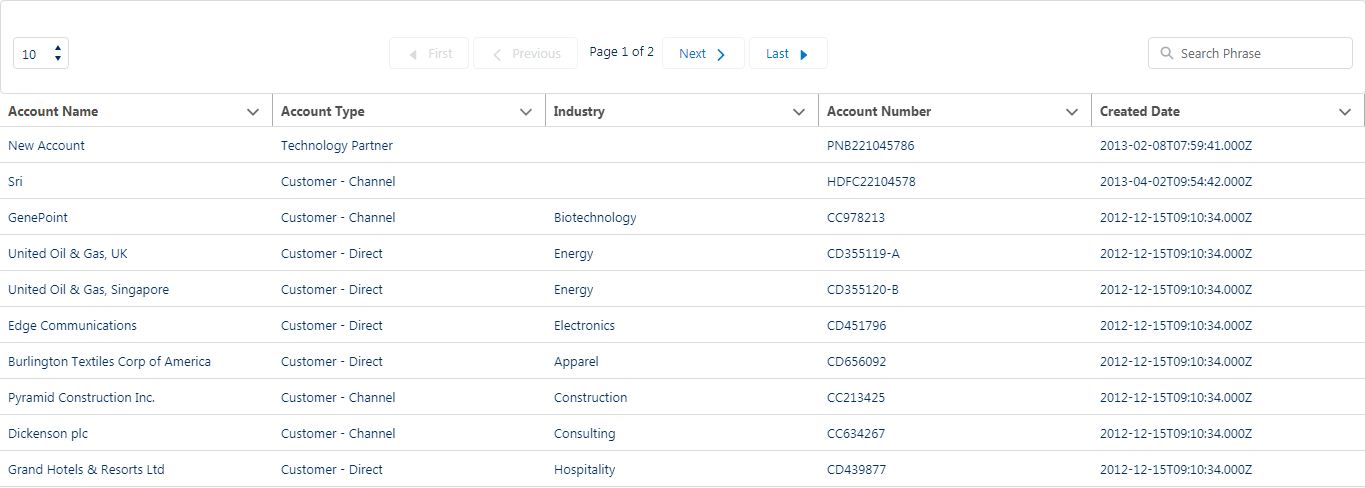Click the magnifier icon in search box

[x=1166, y=54]
